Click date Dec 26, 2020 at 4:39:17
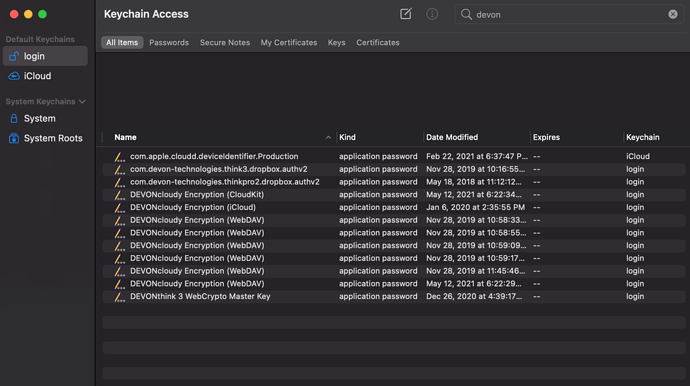The width and height of the screenshot is (690, 386). (x=474, y=297)
